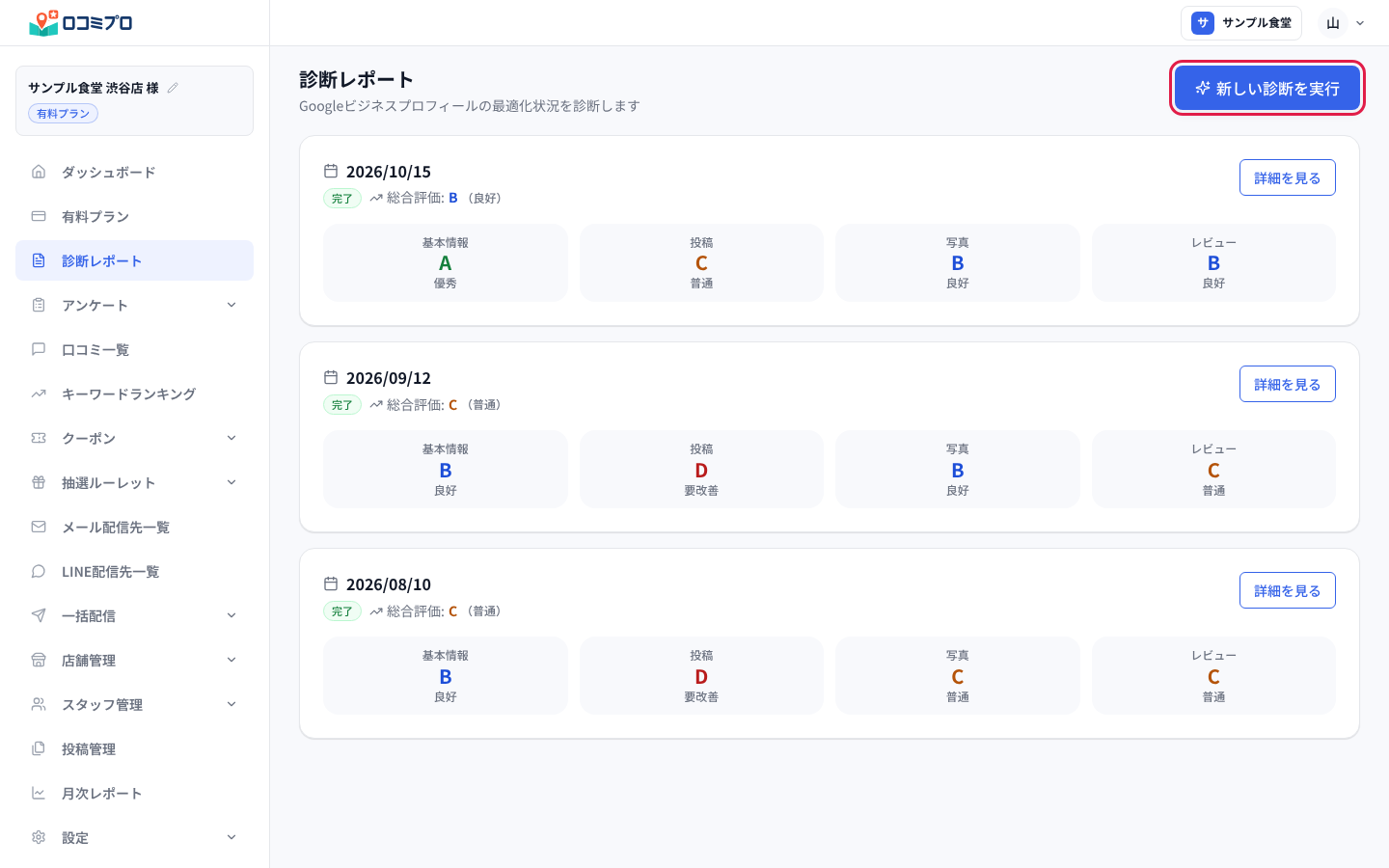Expand the アンケート submenu chevron
This screenshot has width=1389, height=868.
[x=231, y=305]
